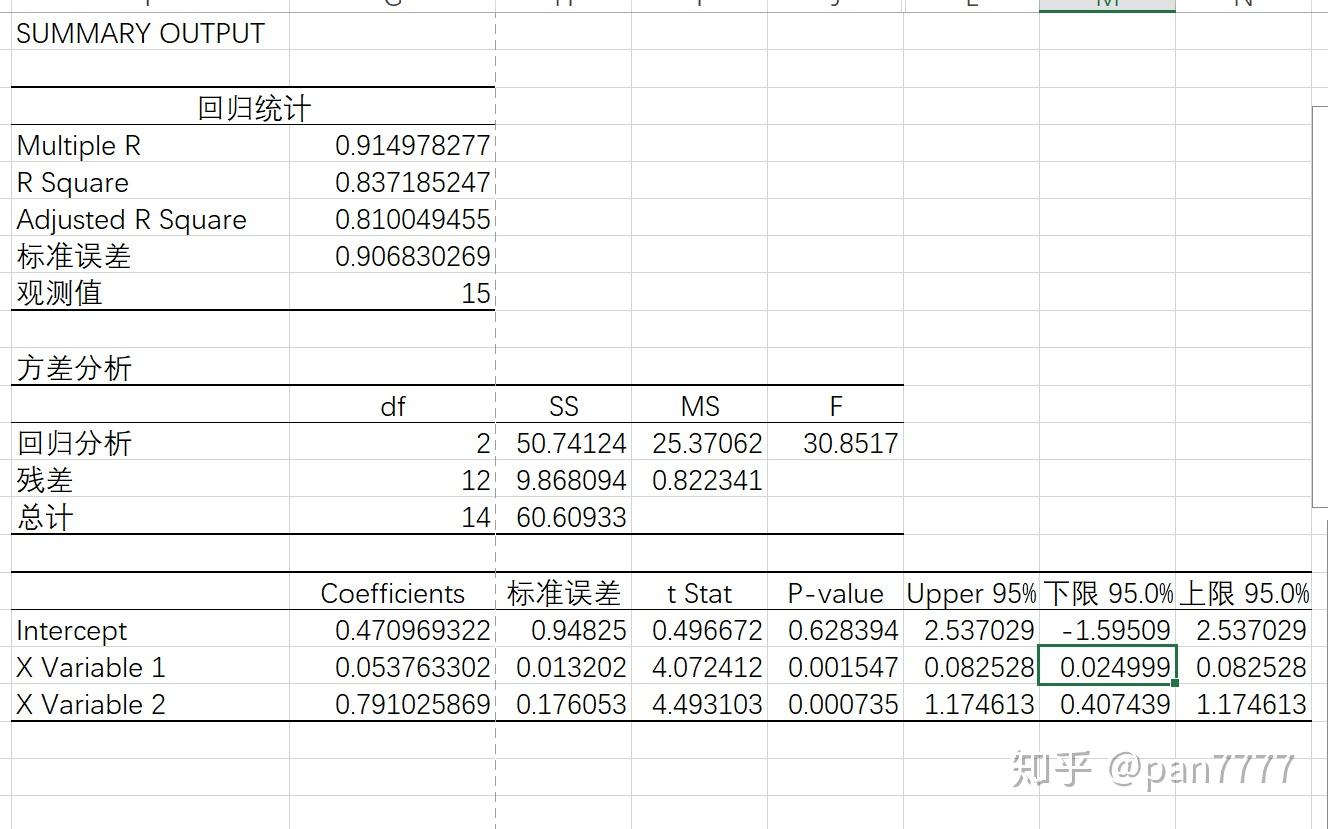Select the P-value 0.000735
Screen dimensions: 1328x829
tap(843, 705)
